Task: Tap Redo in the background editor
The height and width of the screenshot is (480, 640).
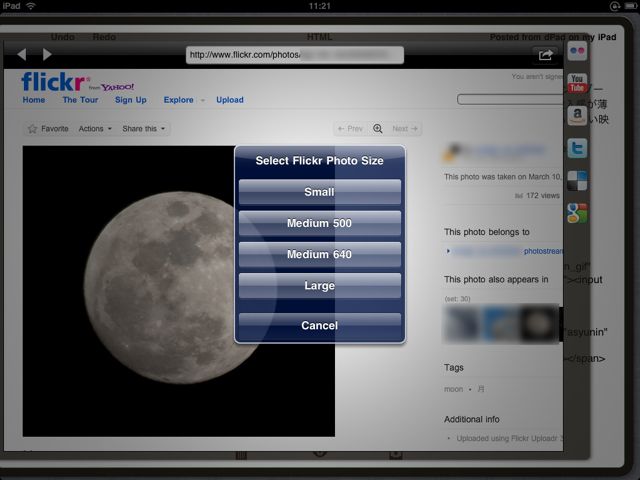Action: coord(104,37)
